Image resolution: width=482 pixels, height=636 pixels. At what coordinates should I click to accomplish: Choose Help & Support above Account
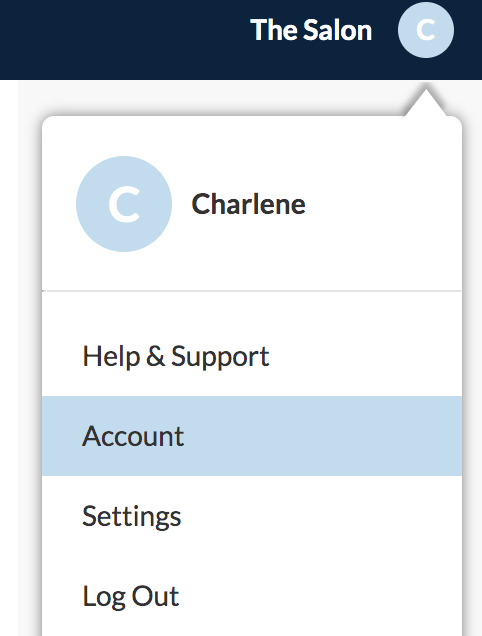click(252, 356)
